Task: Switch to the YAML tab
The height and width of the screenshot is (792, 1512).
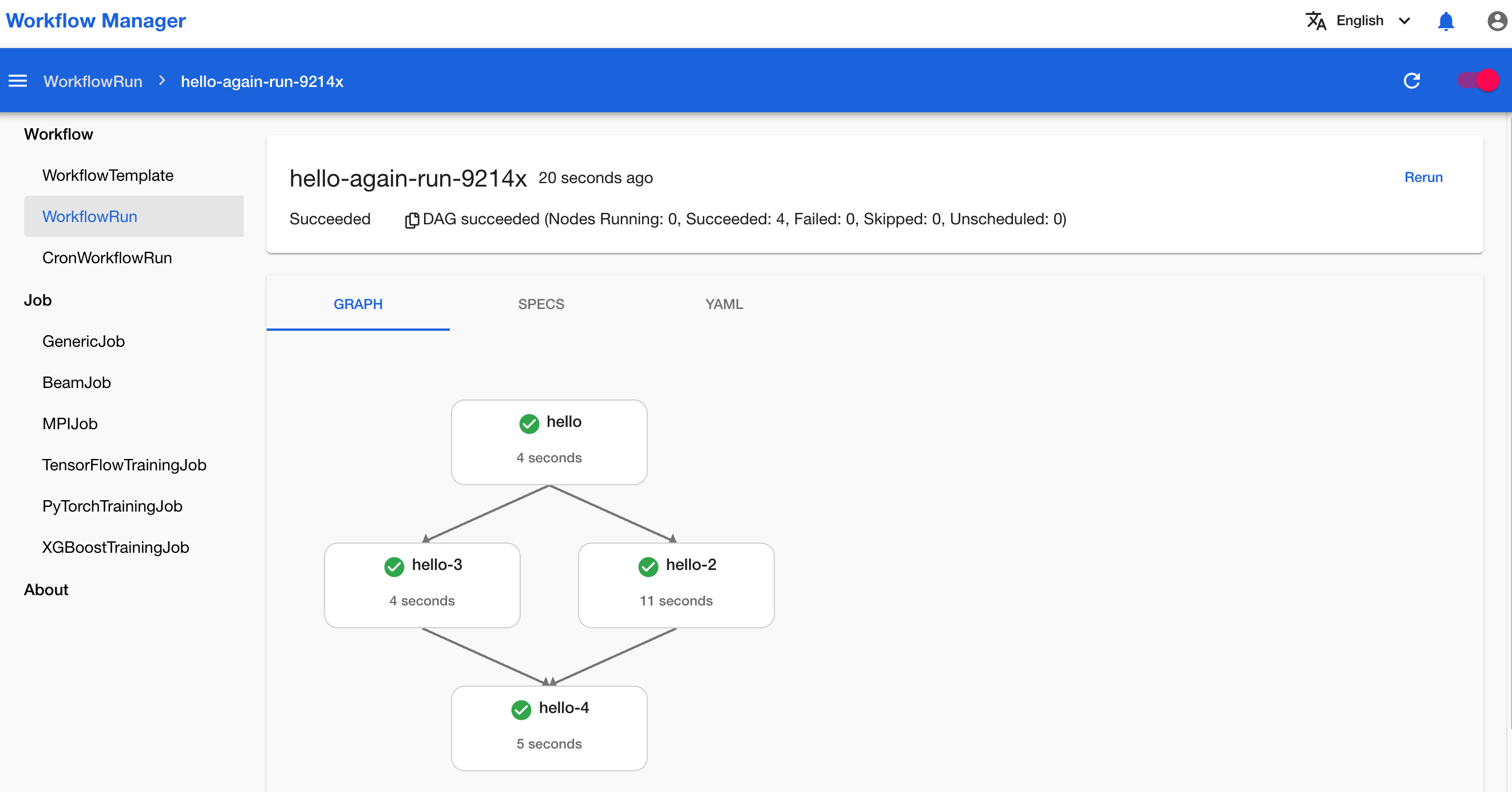Action: coord(724,304)
